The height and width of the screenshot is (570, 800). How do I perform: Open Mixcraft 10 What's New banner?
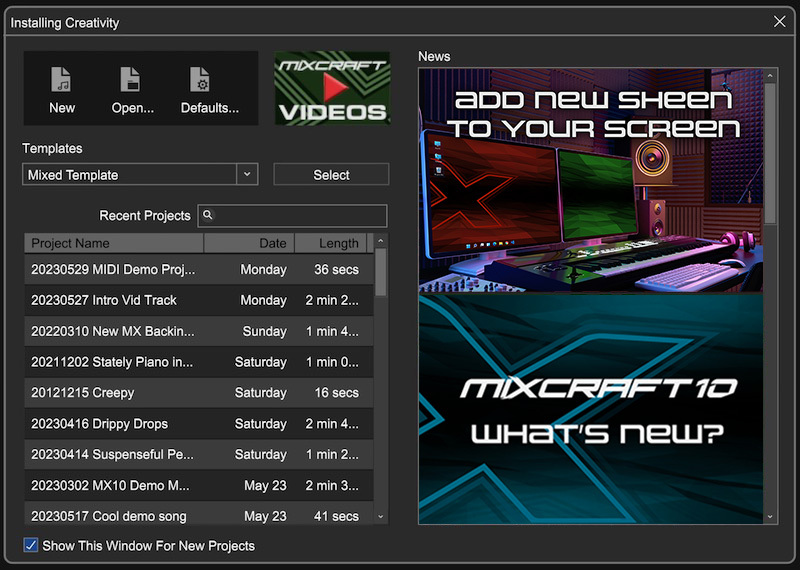click(x=590, y=408)
